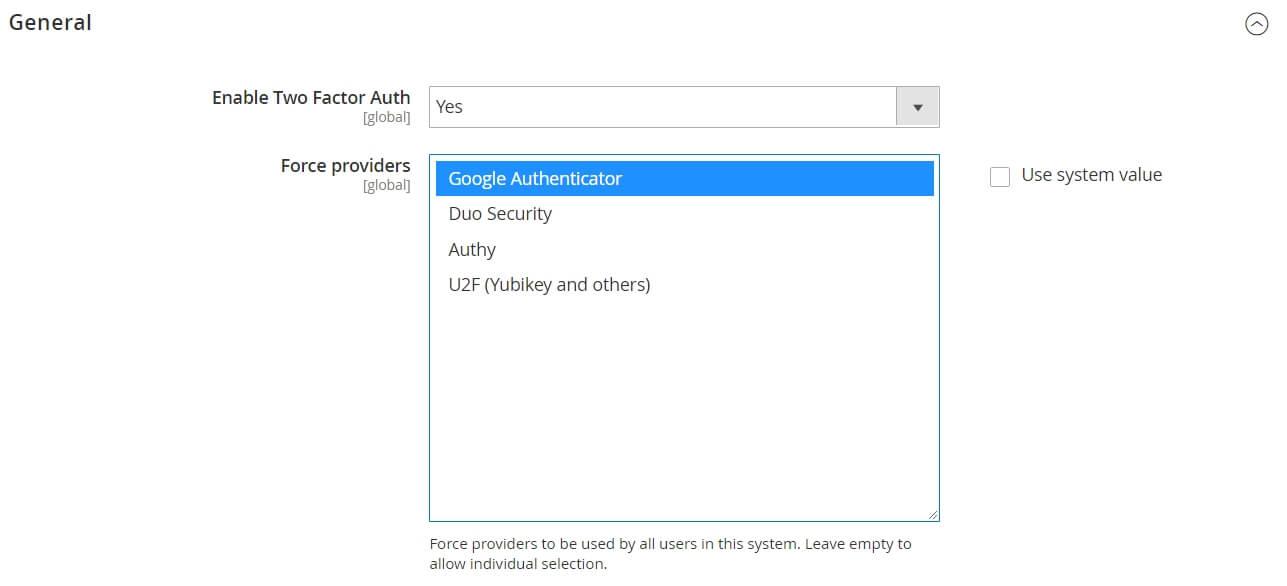Click the Force providers field label

(345, 165)
